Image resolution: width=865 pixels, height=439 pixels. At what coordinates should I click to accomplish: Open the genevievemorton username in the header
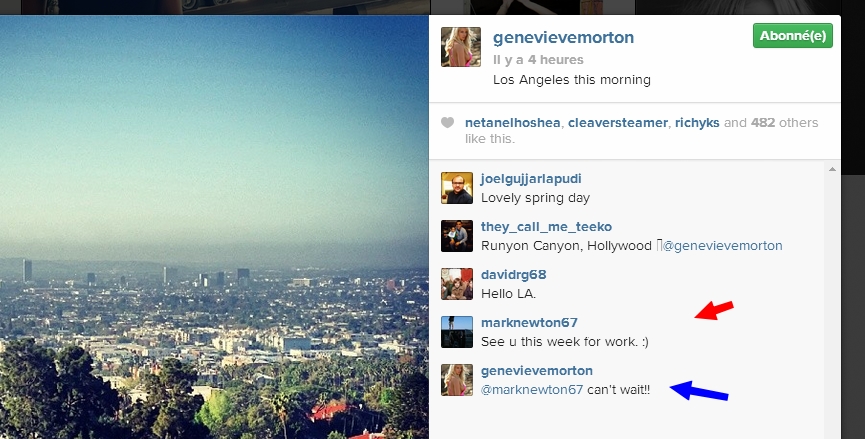click(563, 38)
